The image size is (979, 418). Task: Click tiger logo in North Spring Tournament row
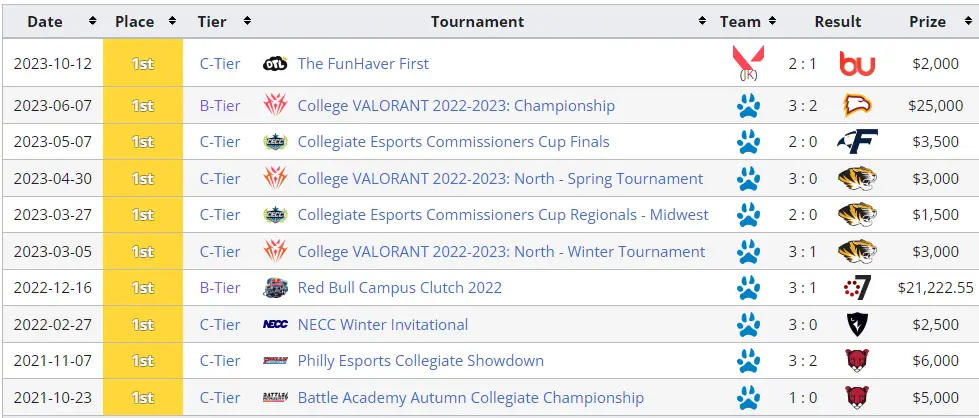click(857, 179)
